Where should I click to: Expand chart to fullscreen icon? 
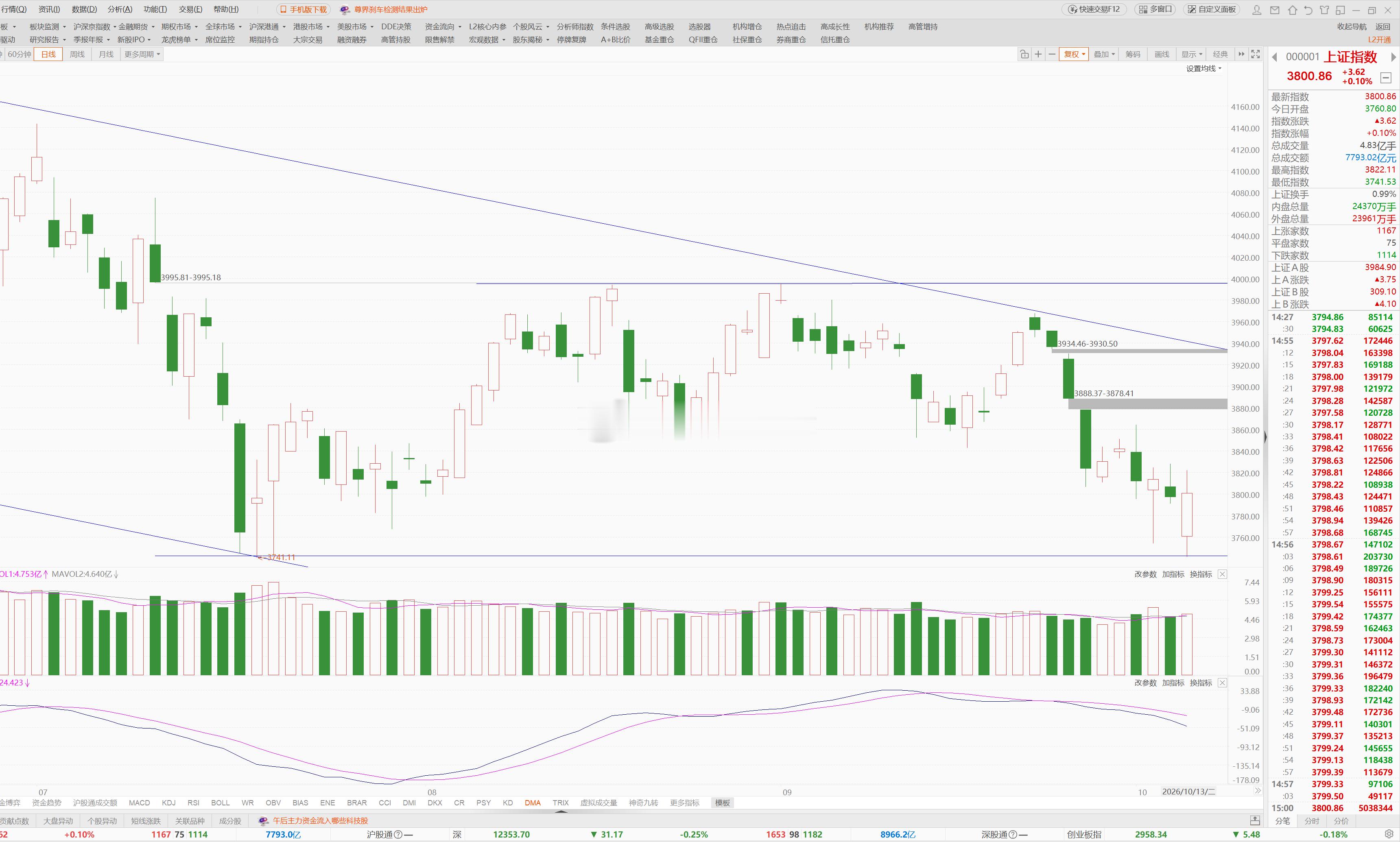[x=1255, y=54]
